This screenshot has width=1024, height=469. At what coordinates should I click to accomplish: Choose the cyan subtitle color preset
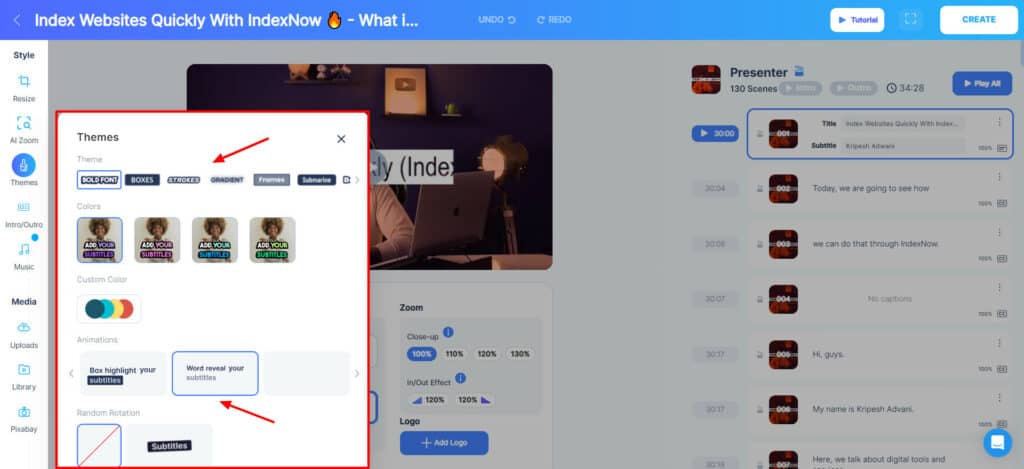(215, 240)
